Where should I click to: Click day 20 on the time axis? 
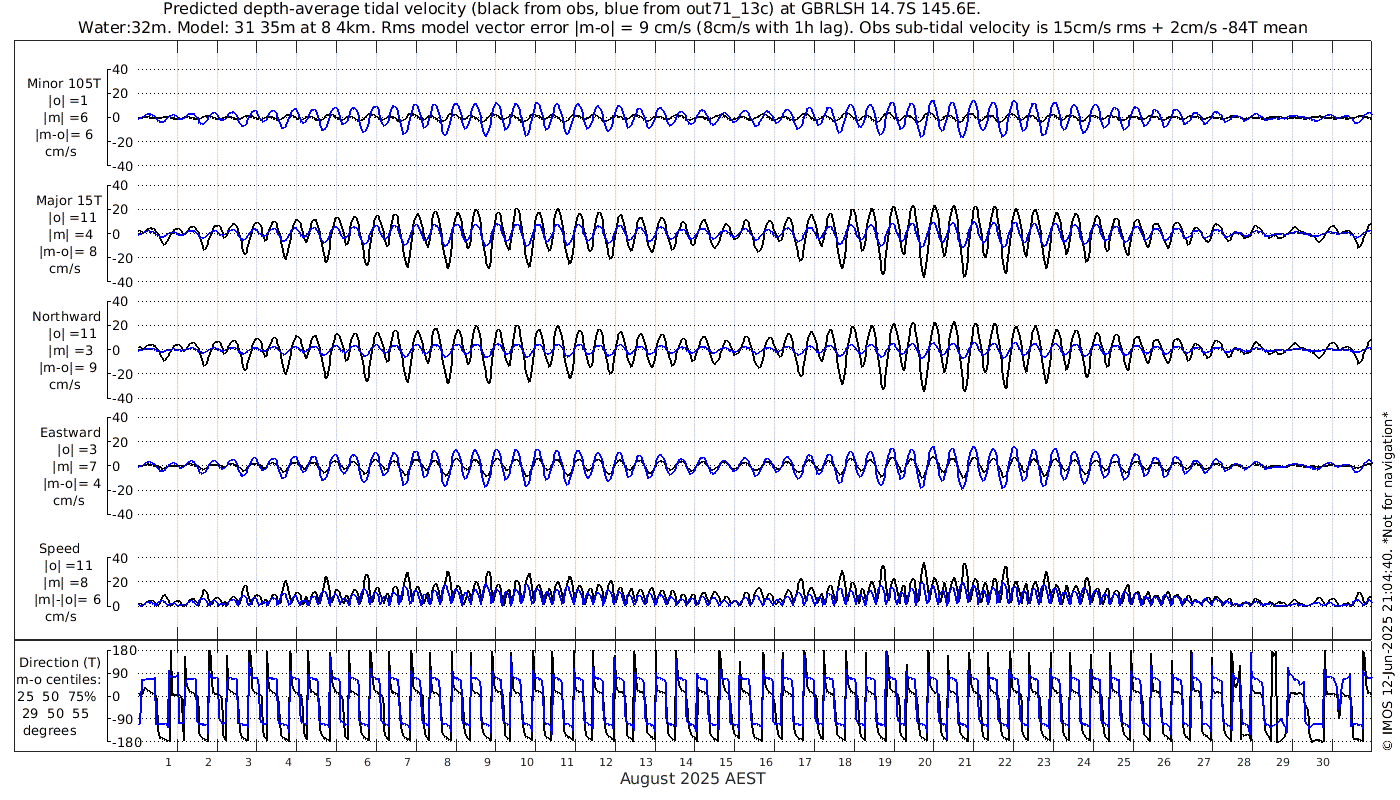pos(925,762)
